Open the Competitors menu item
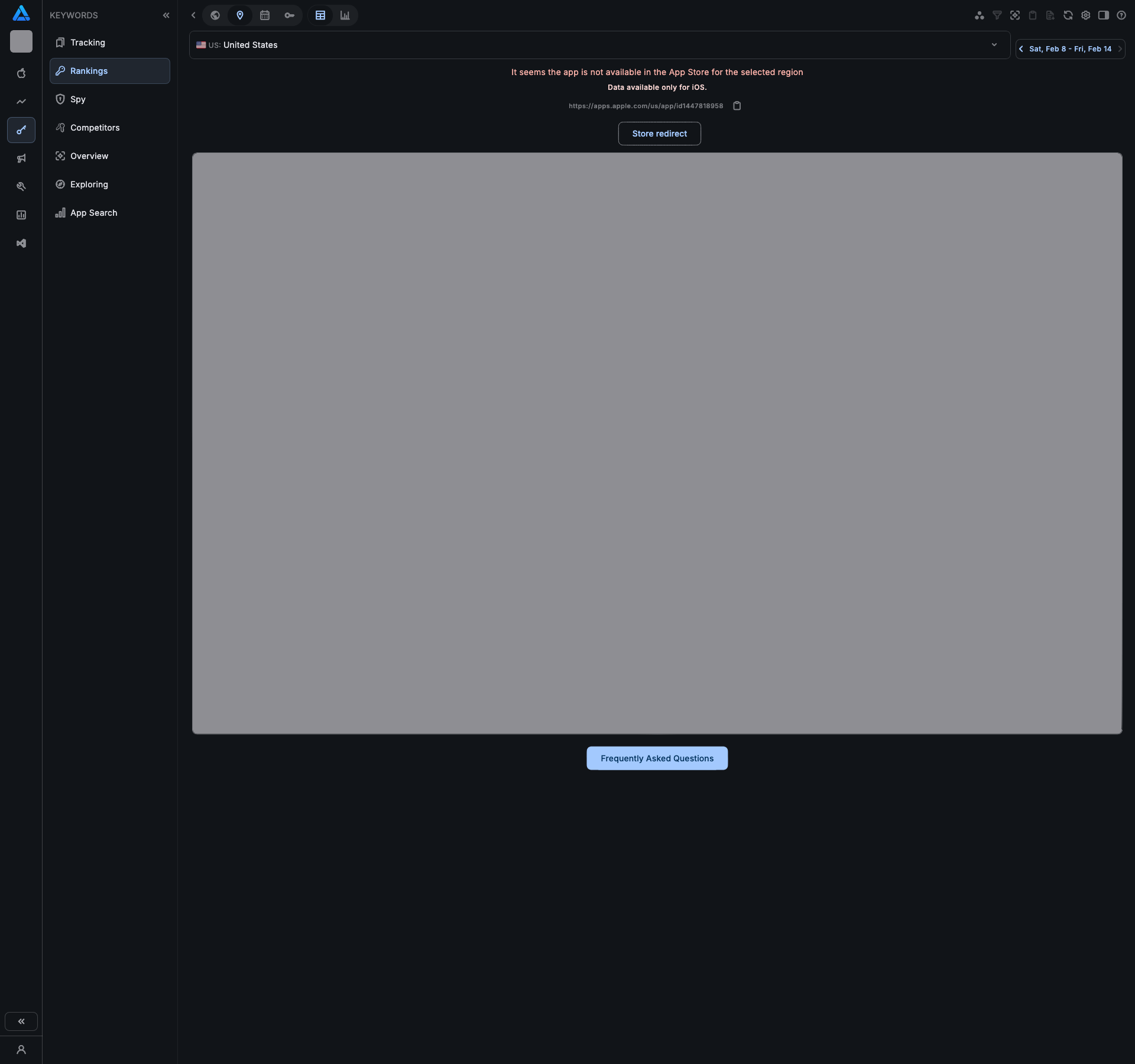1135x1064 pixels. pyautogui.click(x=95, y=128)
